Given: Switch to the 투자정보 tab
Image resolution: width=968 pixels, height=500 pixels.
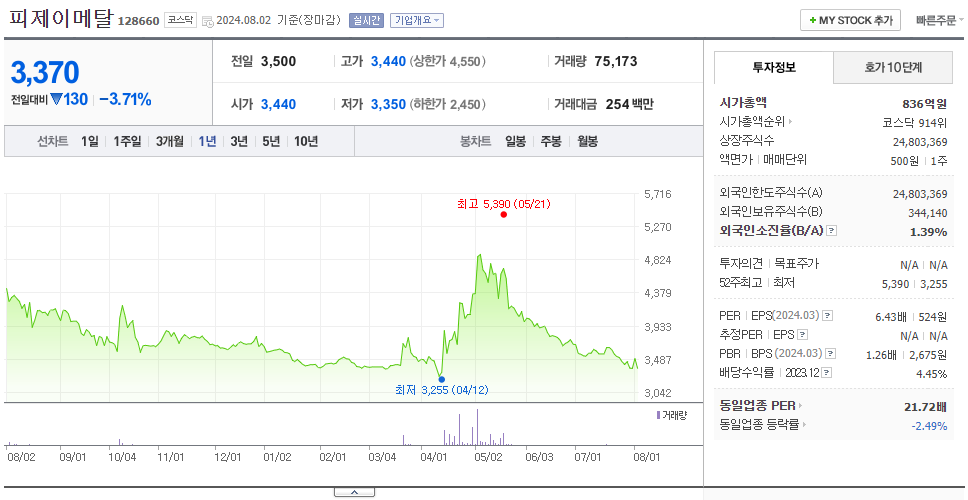Looking at the screenshot, I should [774, 67].
